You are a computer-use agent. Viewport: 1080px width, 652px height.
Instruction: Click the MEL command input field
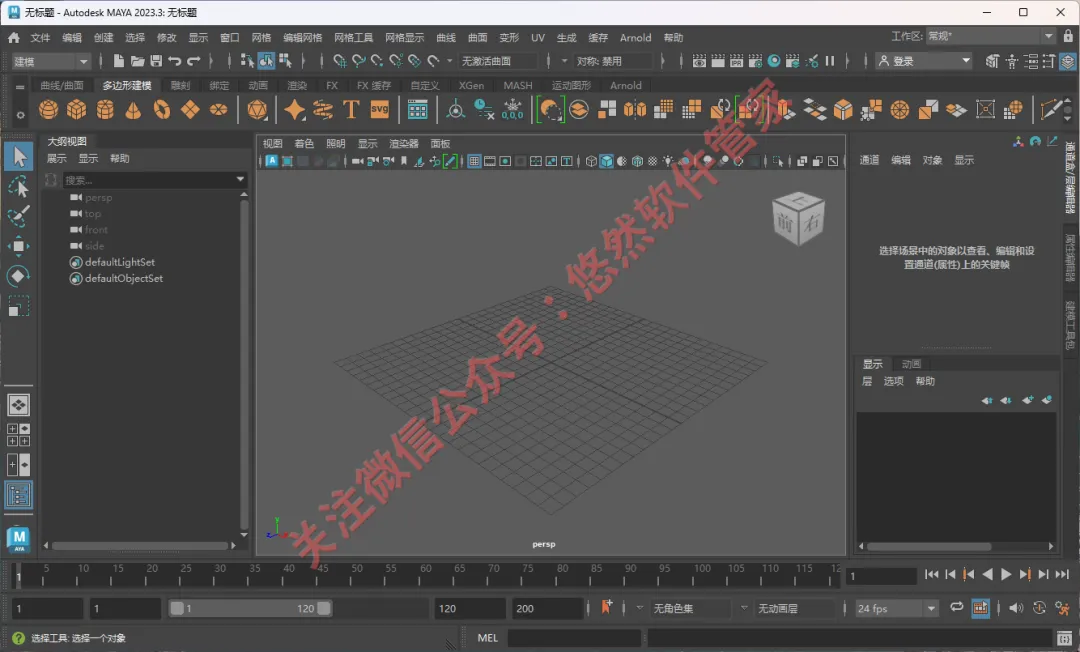574,638
